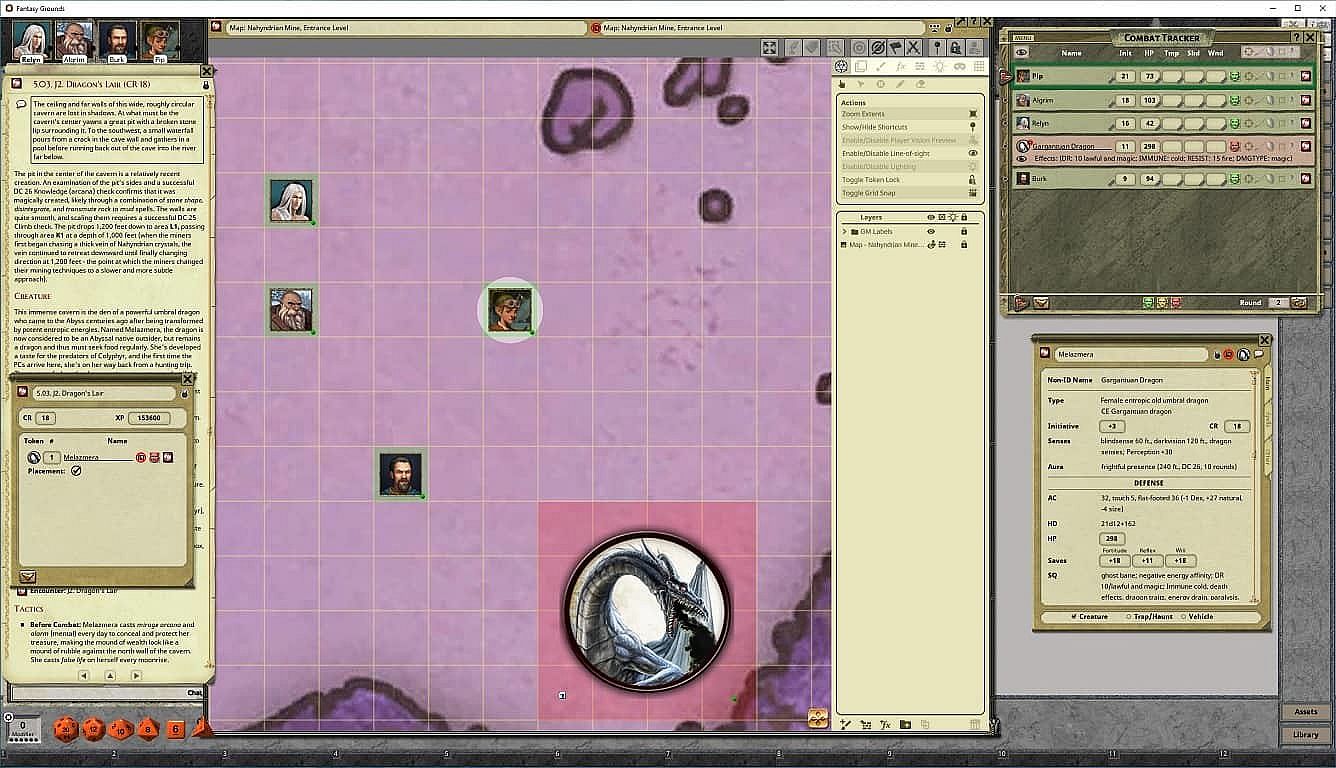Click the pin shortcut icon in map toolbar
The width and height of the screenshot is (1336, 768).
pos(937,48)
